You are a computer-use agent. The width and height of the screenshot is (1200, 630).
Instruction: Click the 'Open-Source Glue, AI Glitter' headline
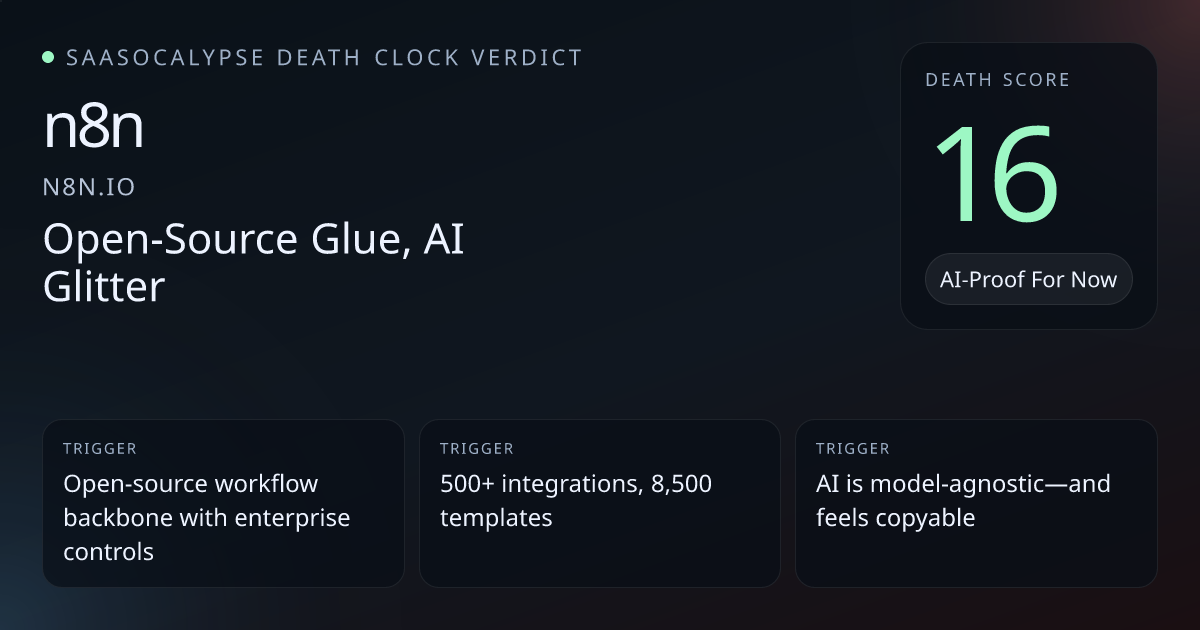point(253,262)
